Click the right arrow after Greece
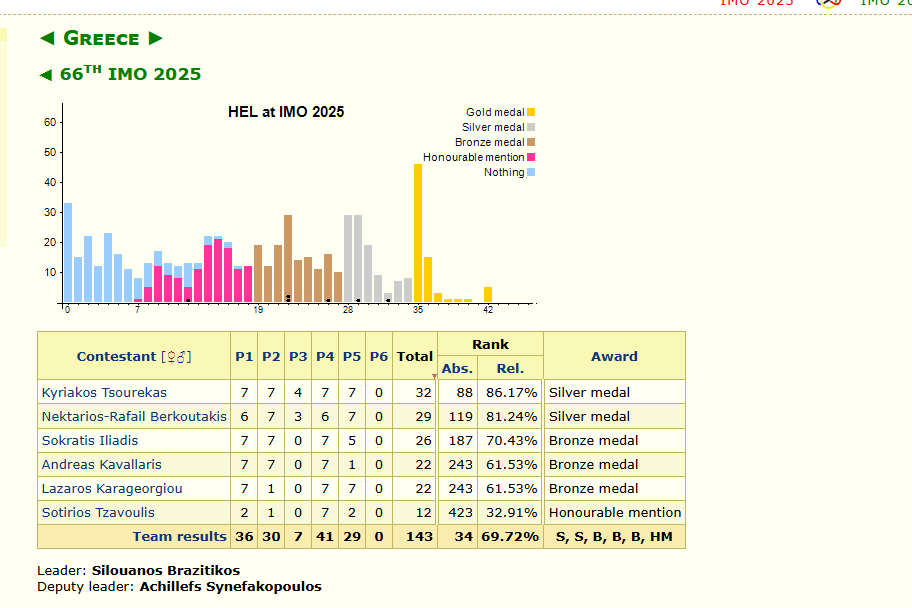This screenshot has height=608, width=912. pyautogui.click(x=155, y=38)
